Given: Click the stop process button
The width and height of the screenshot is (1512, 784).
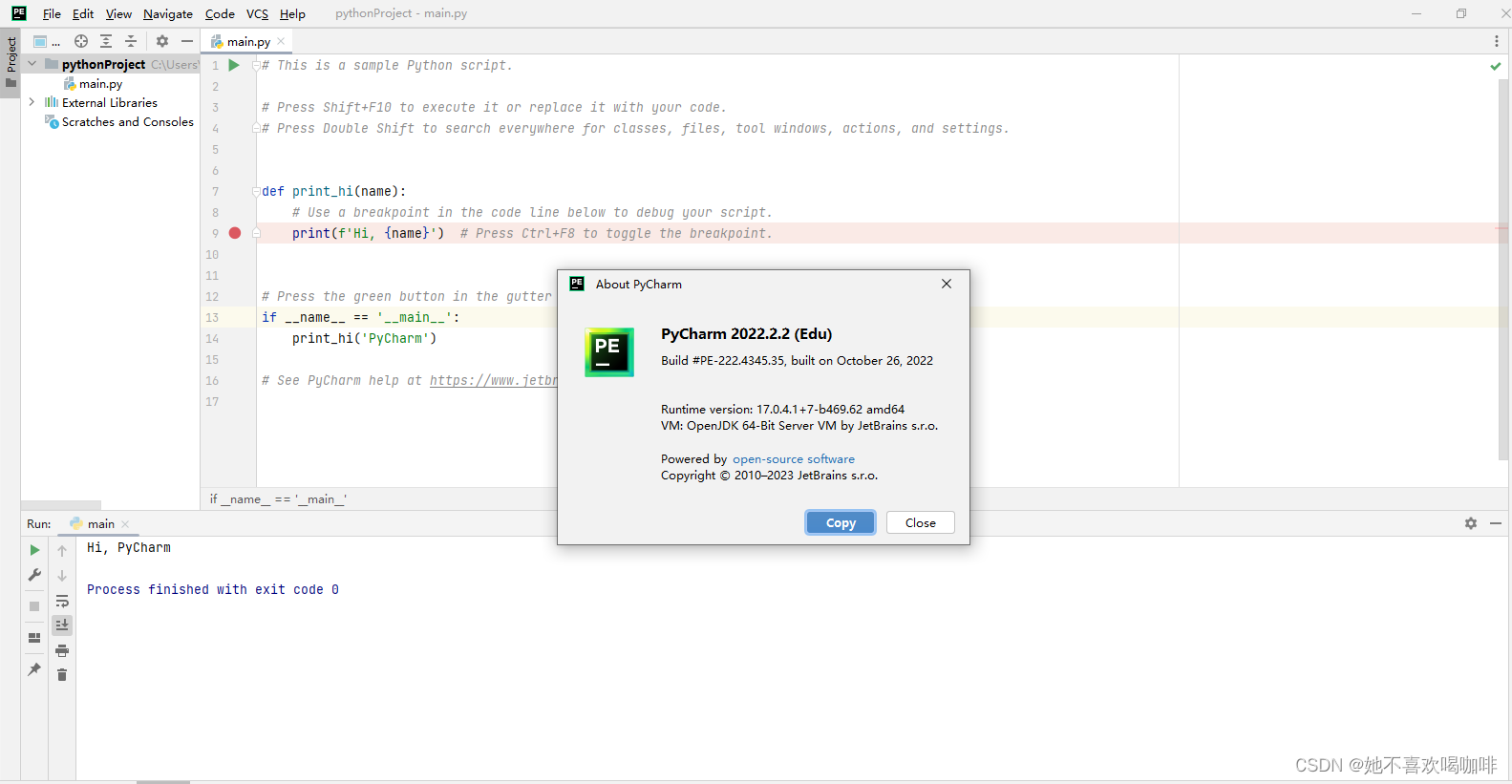Looking at the screenshot, I should pos(34,606).
